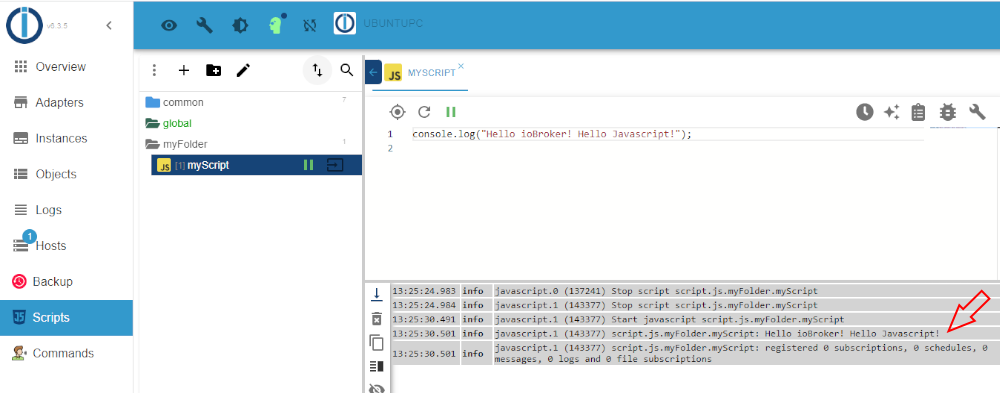Toggle sort order with the arrows button
1000x393 pixels.
(317, 70)
